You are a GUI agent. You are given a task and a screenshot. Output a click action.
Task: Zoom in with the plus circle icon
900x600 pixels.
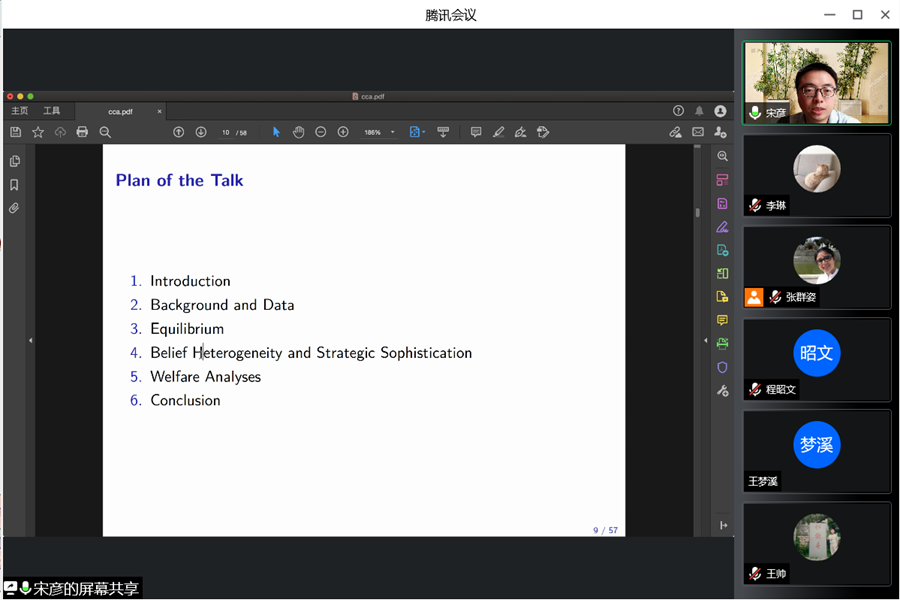pyautogui.click(x=343, y=132)
